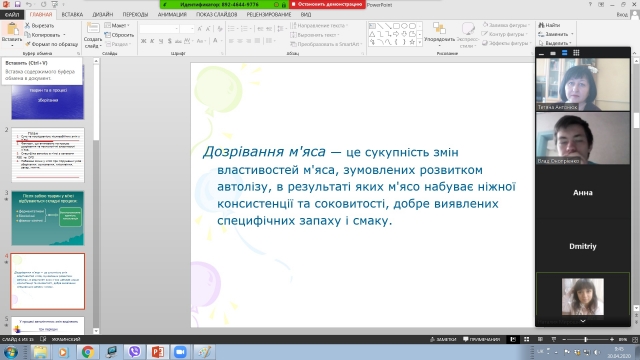Expand the shapes gallery more arrow

(x=420, y=42)
